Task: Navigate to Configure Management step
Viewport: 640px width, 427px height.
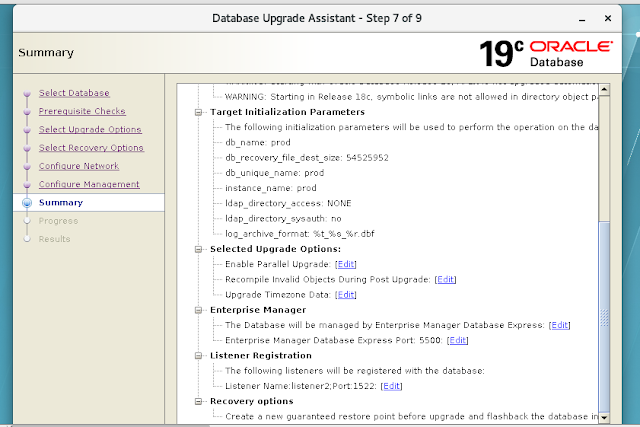Action: [x=89, y=185]
